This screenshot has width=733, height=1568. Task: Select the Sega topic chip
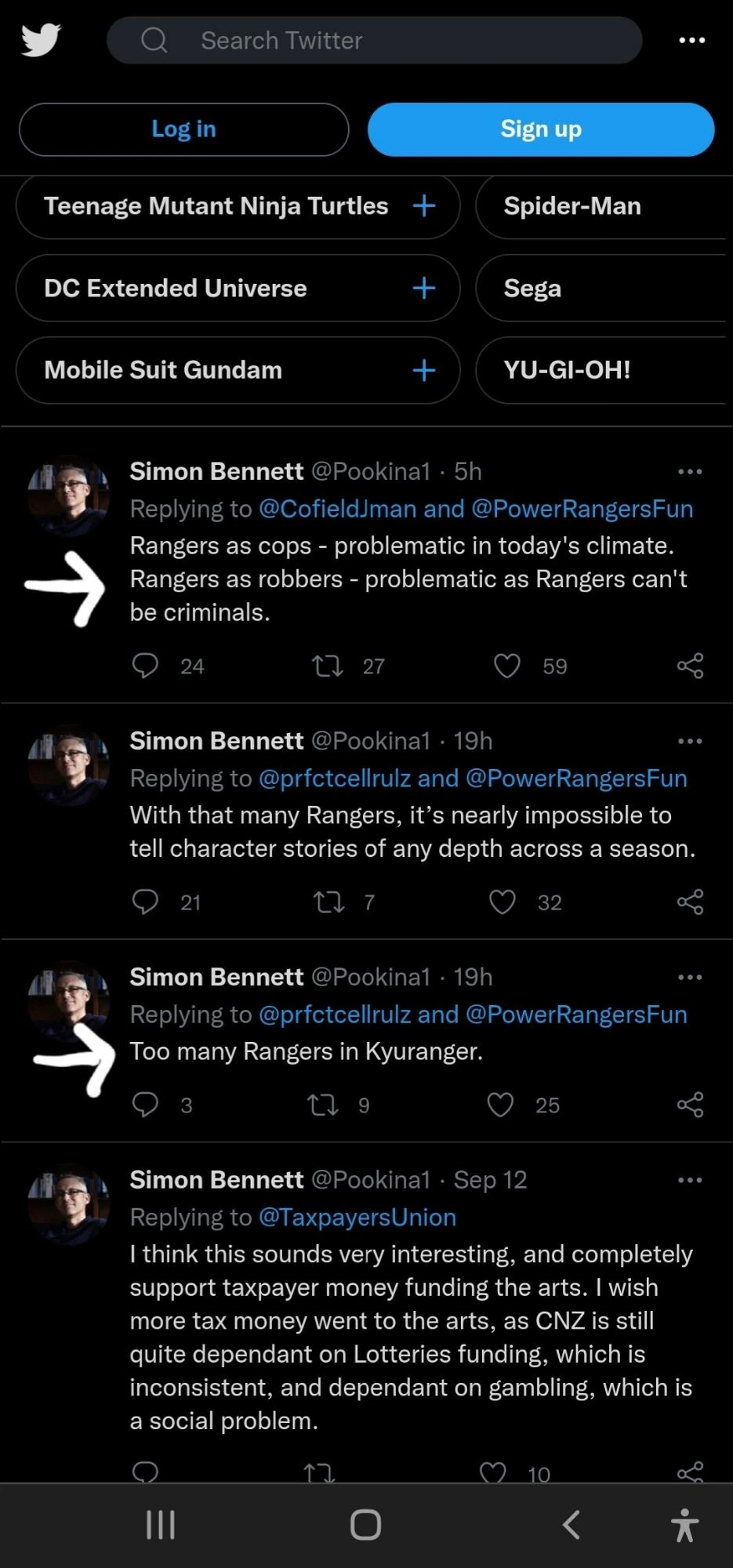click(533, 289)
